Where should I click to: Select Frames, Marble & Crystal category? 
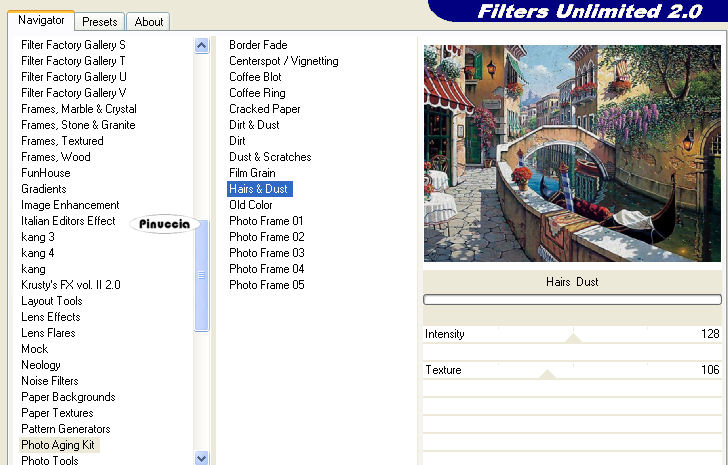(79, 109)
